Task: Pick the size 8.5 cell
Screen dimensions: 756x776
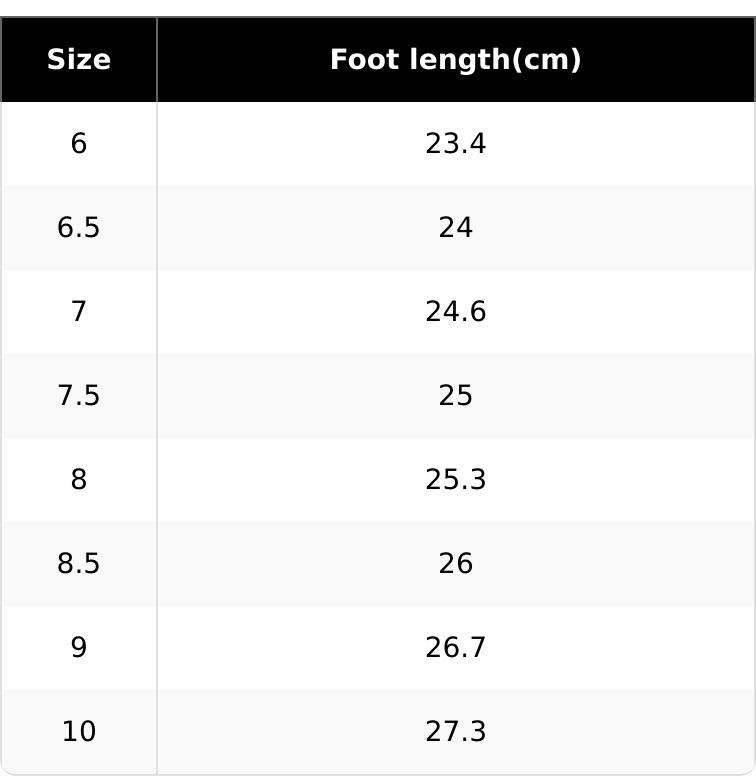Action: (78, 564)
